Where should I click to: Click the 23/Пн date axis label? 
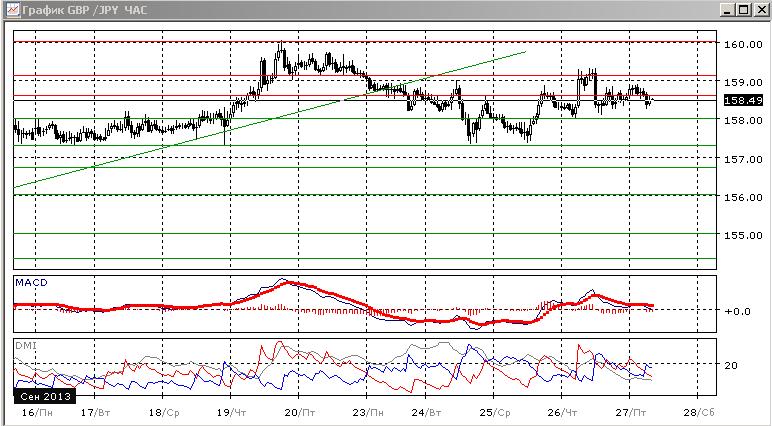click(367, 413)
